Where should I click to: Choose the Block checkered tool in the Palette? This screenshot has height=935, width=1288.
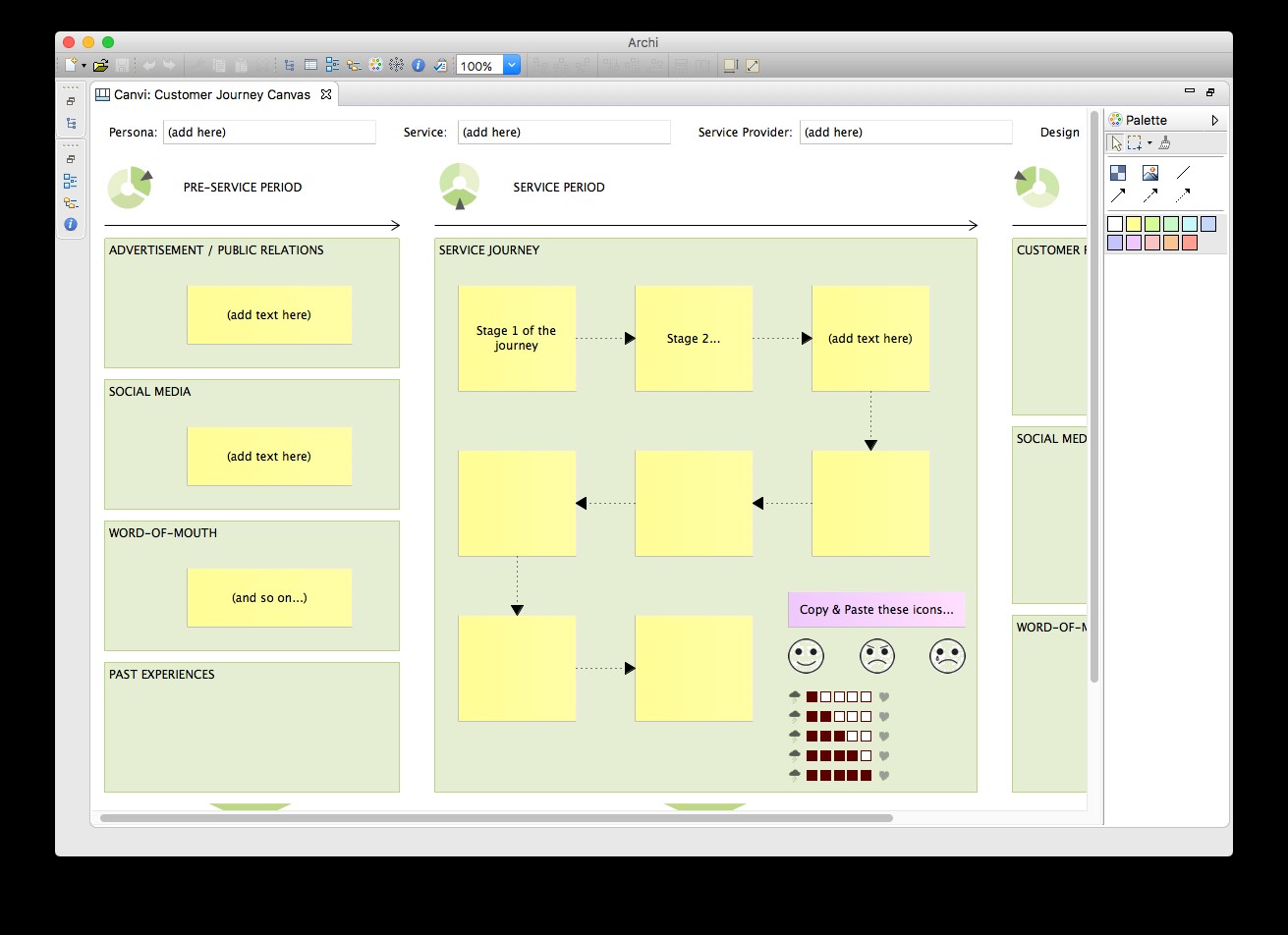point(1117,173)
